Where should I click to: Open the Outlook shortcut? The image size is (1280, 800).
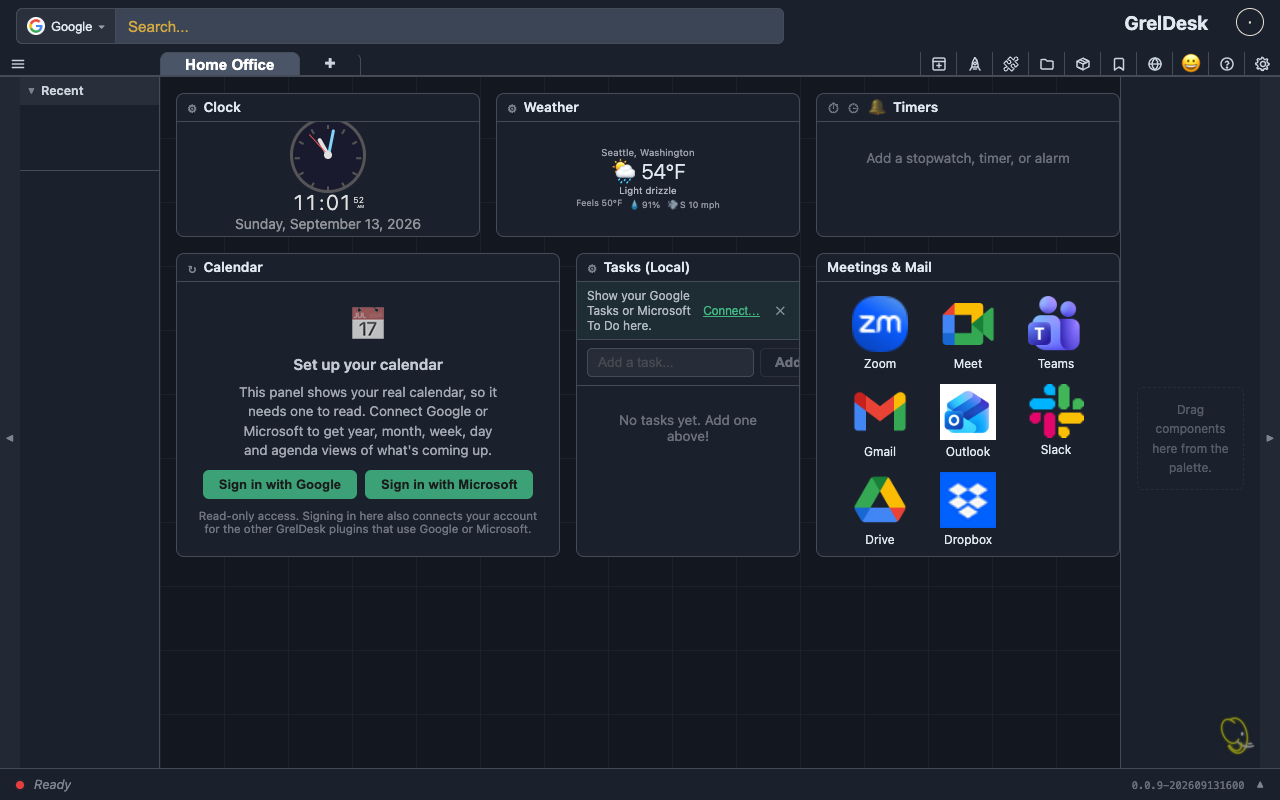tap(968, 422)
